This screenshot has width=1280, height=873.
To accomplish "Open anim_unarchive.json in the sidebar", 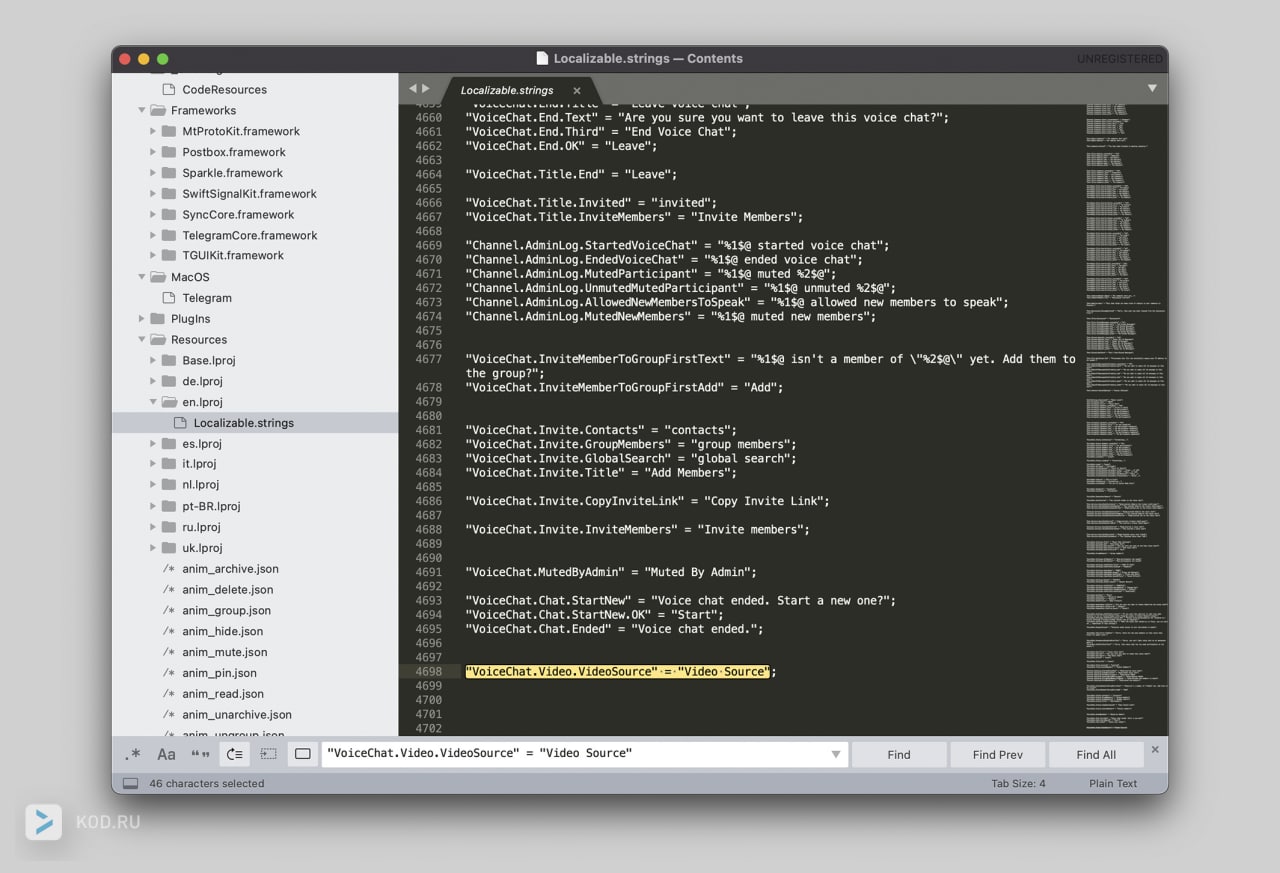I will tap(237, 715).
